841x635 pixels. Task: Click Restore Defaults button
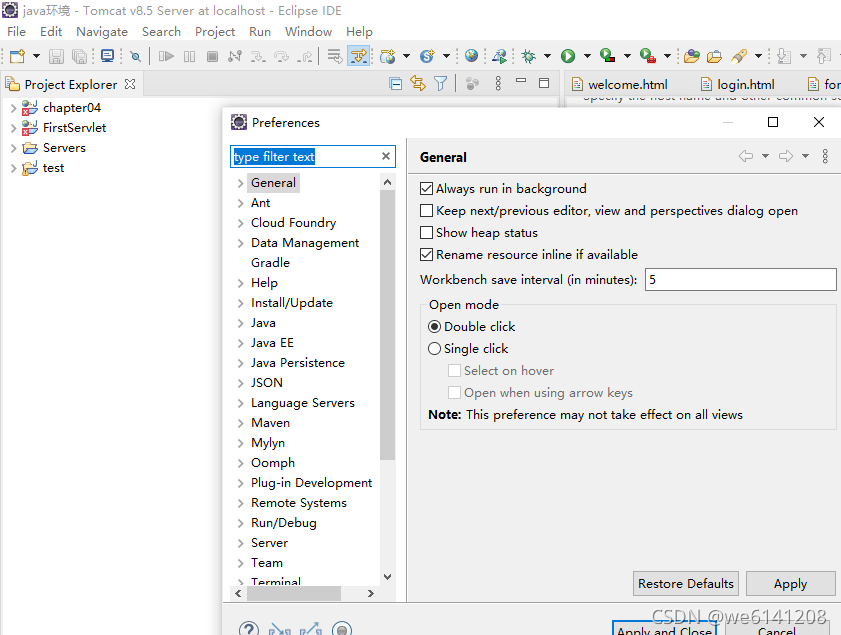pyautogui.click(x=685, y=584)
